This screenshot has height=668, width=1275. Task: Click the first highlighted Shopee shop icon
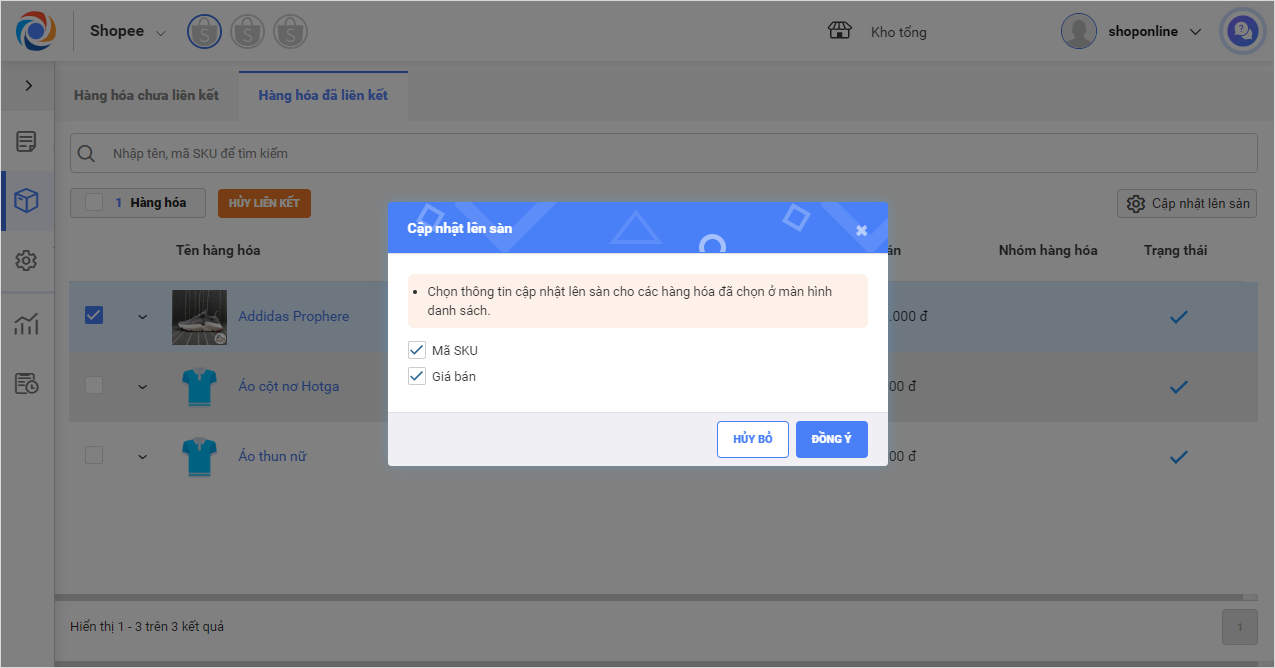[204, 32]
